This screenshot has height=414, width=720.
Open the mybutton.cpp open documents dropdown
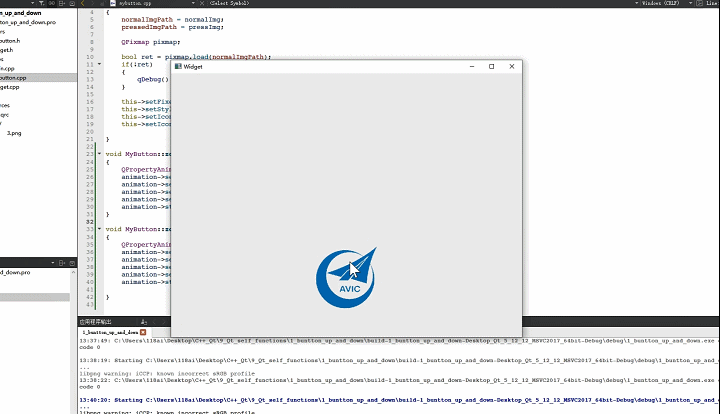[x=193, y=3]
